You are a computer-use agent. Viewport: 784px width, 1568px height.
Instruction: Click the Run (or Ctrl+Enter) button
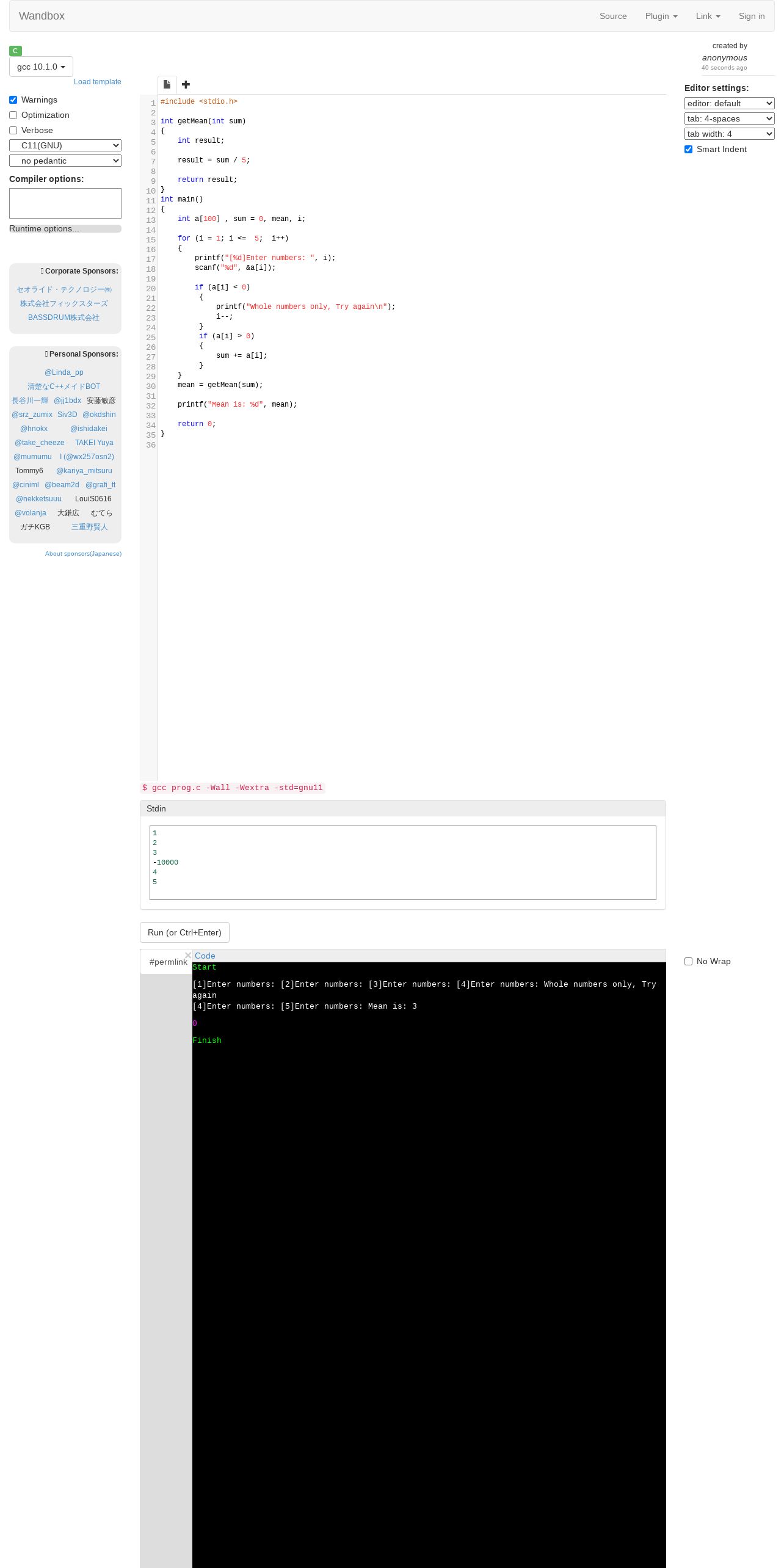pos(184,932)
